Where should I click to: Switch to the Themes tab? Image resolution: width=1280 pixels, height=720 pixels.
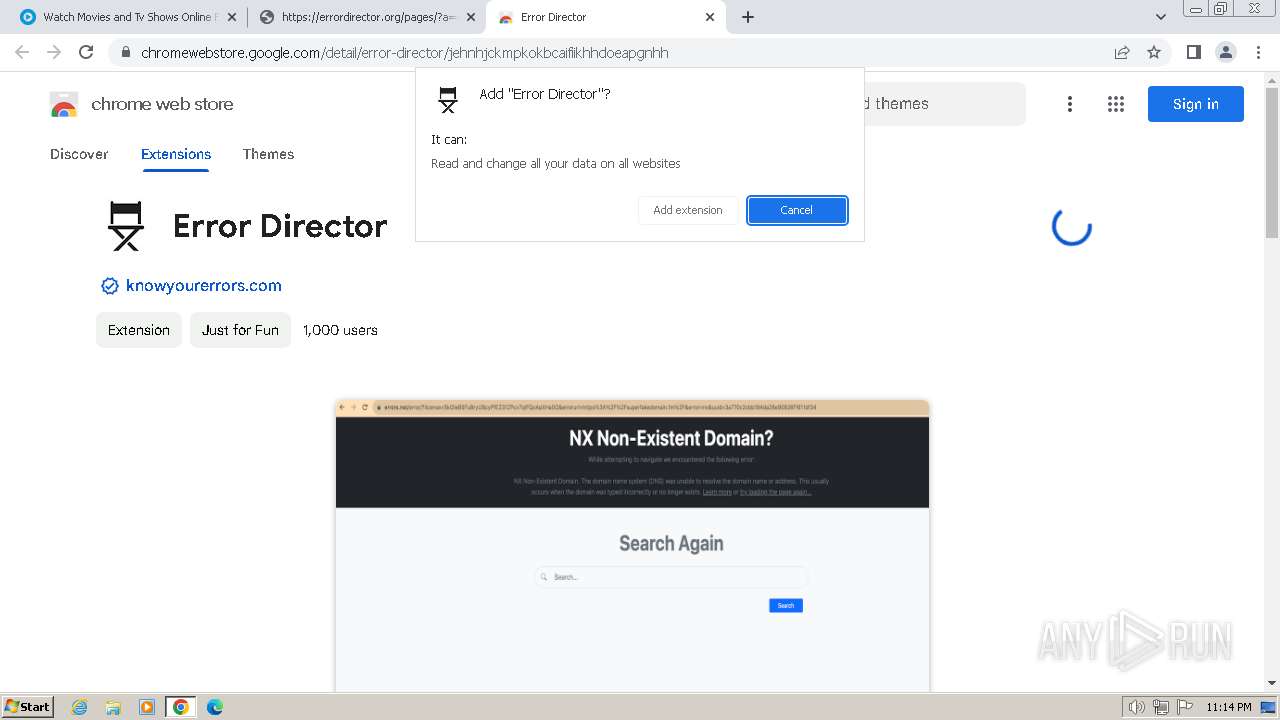pyautogui.click(x=268, y=154)
